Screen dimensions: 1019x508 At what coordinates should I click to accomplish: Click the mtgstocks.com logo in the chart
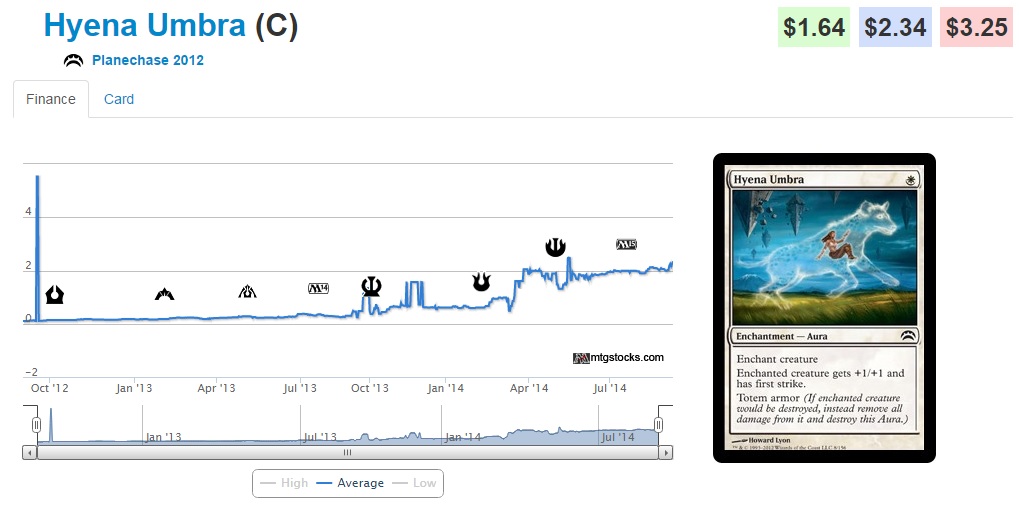(618, 357)
